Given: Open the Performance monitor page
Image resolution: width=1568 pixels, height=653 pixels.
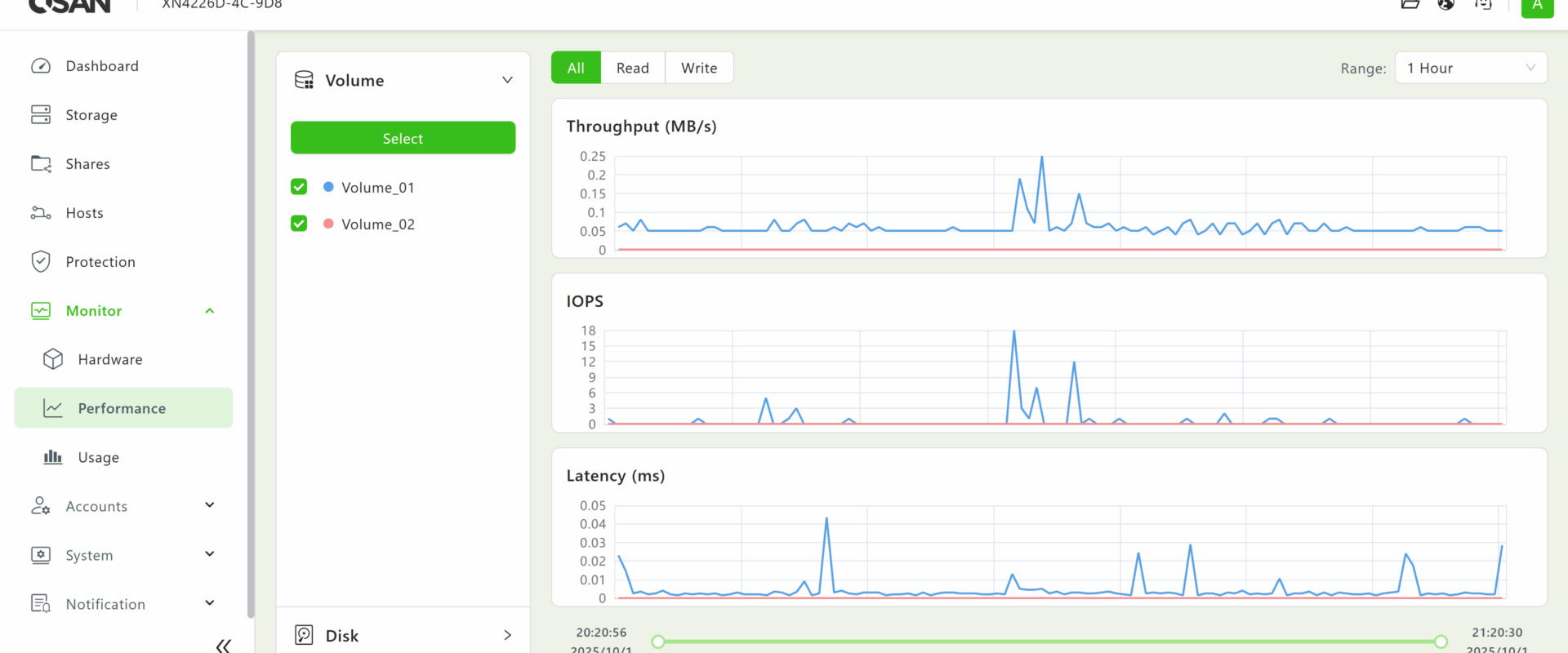Looking at the screenshot, I should point(122,408).
